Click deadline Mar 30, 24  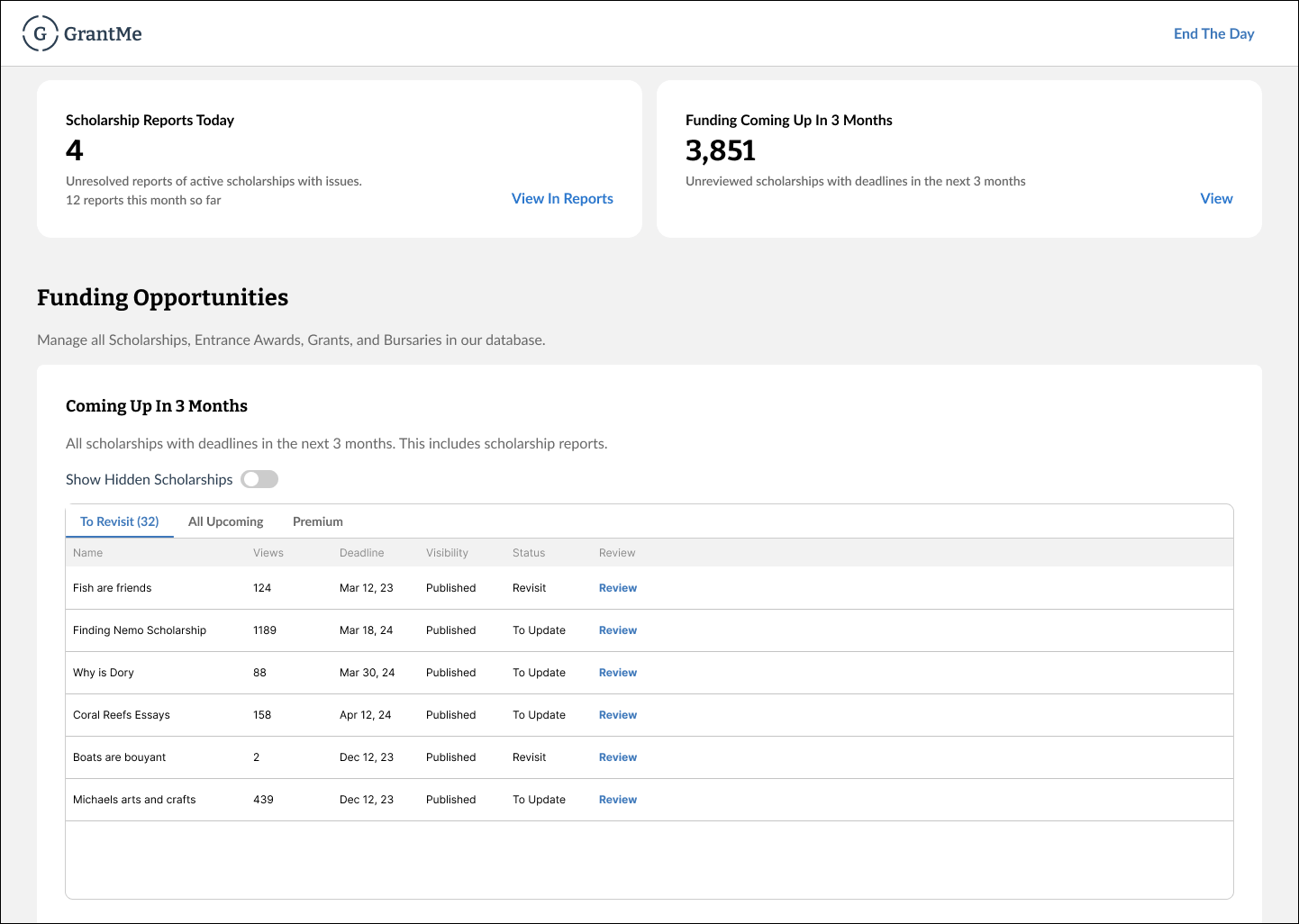tap(367, 673)
